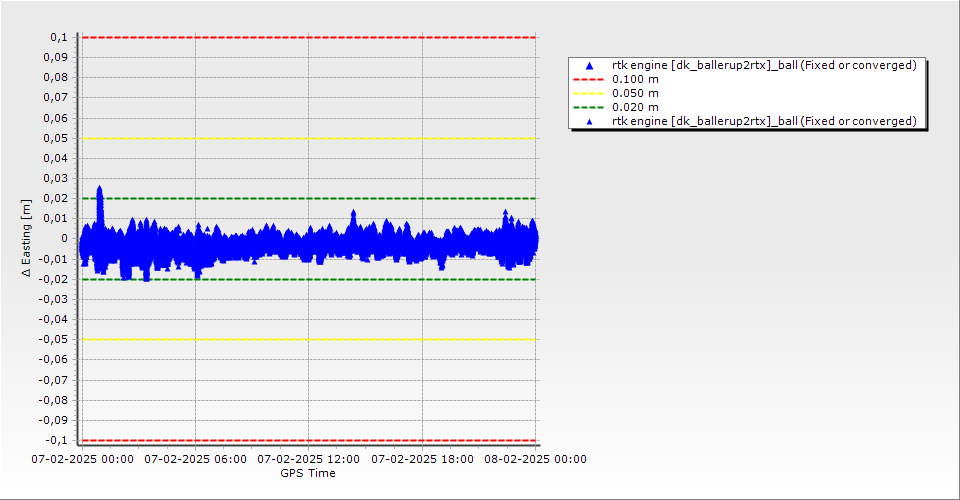Click the rtk engine legend text beside the small triangle
The width and height of the screenshot is (960, 500).
(x=764, y=121)
